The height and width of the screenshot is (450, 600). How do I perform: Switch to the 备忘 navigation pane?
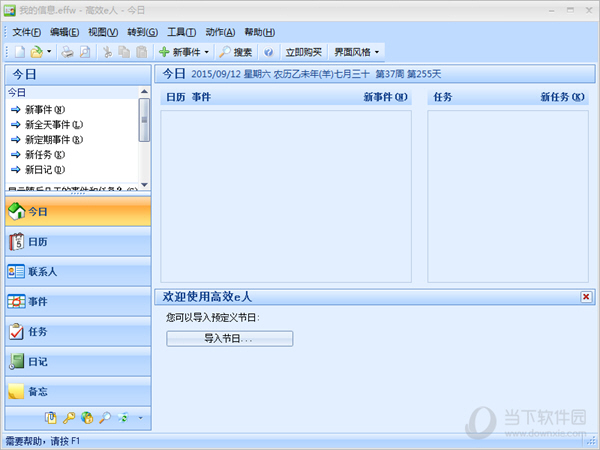(78, 392)
